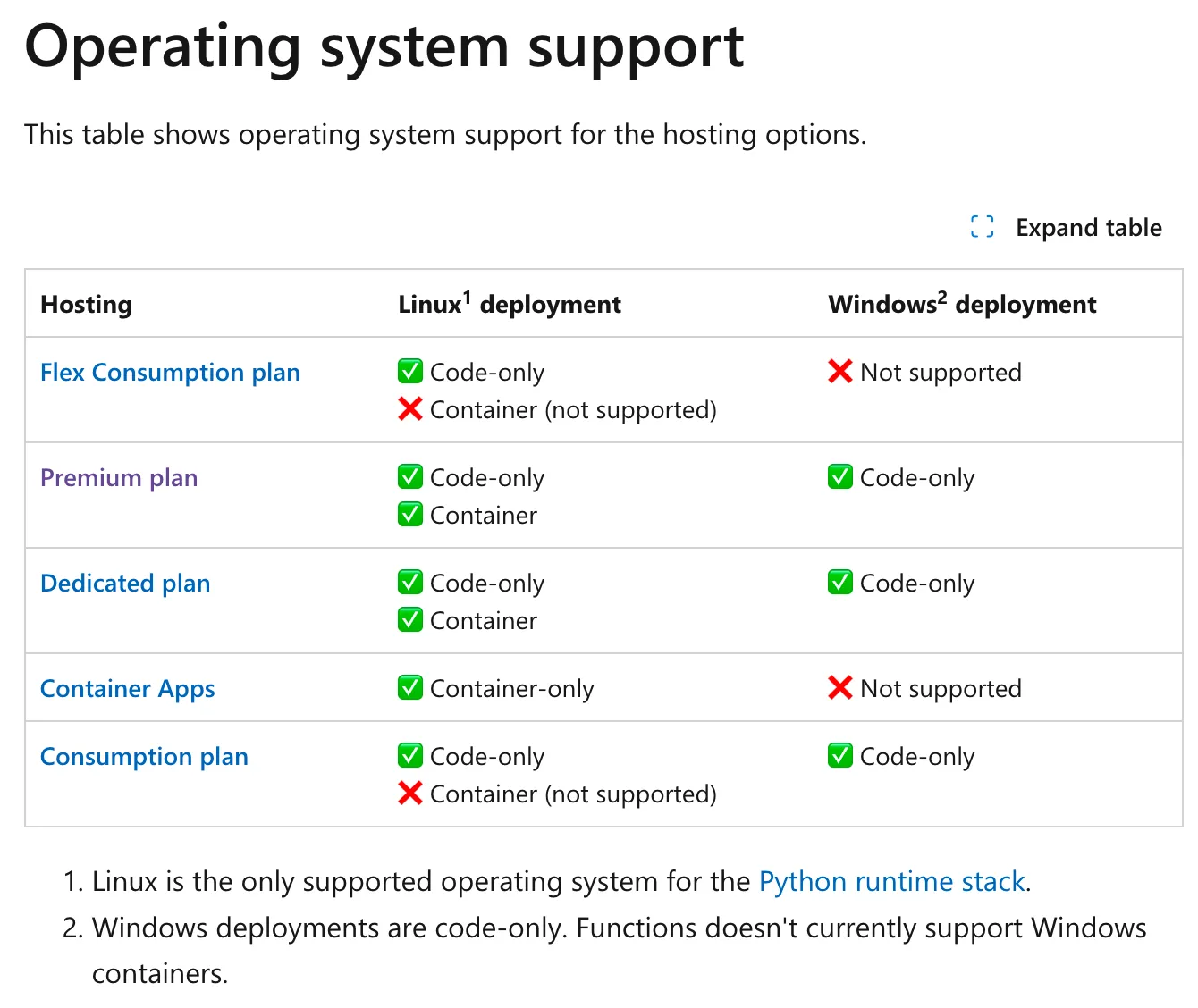Open the Container Apps link
This screenshot has height=1008, width=1198.
pos(128,689)
